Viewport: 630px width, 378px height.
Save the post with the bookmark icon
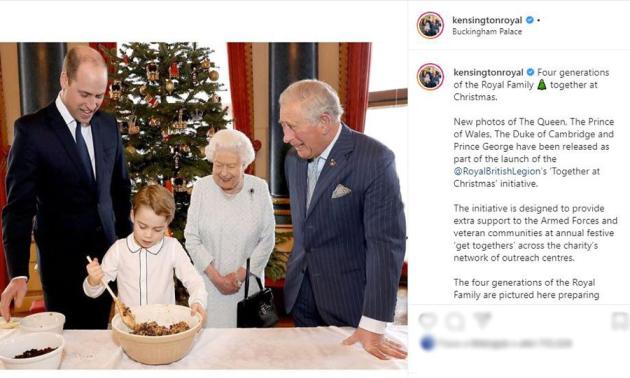(620, 321)
